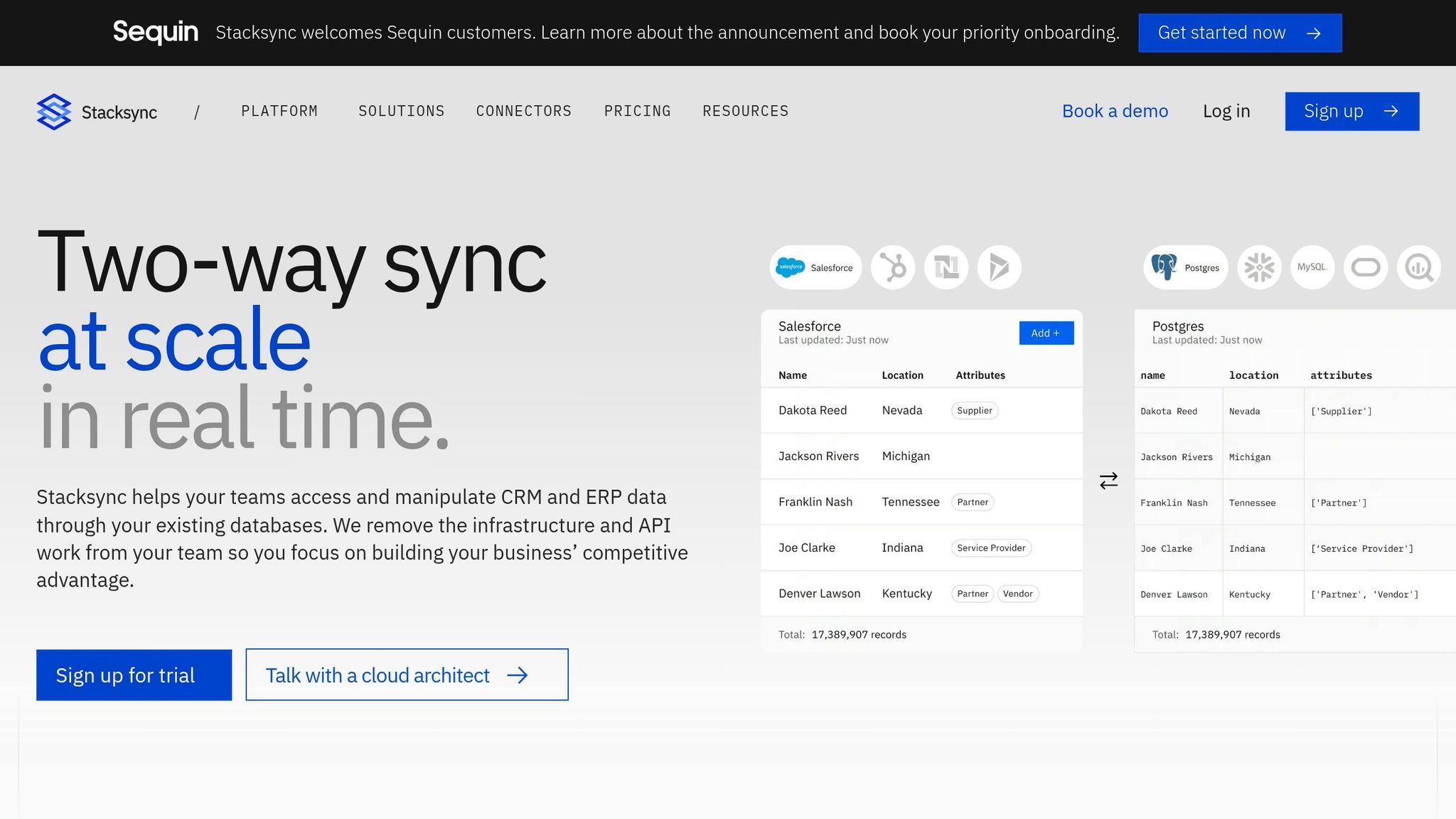Select the BigQuery connector icon

pyautogui.click(x=1419, y=267)
